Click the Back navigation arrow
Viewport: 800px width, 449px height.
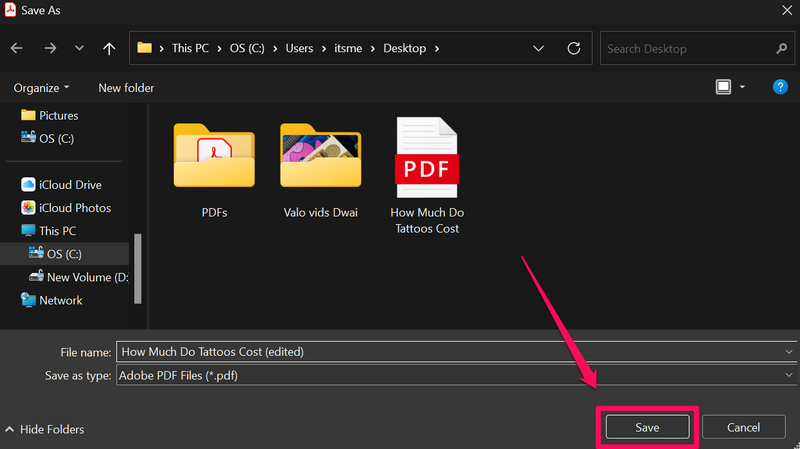(x=16, y=48)
